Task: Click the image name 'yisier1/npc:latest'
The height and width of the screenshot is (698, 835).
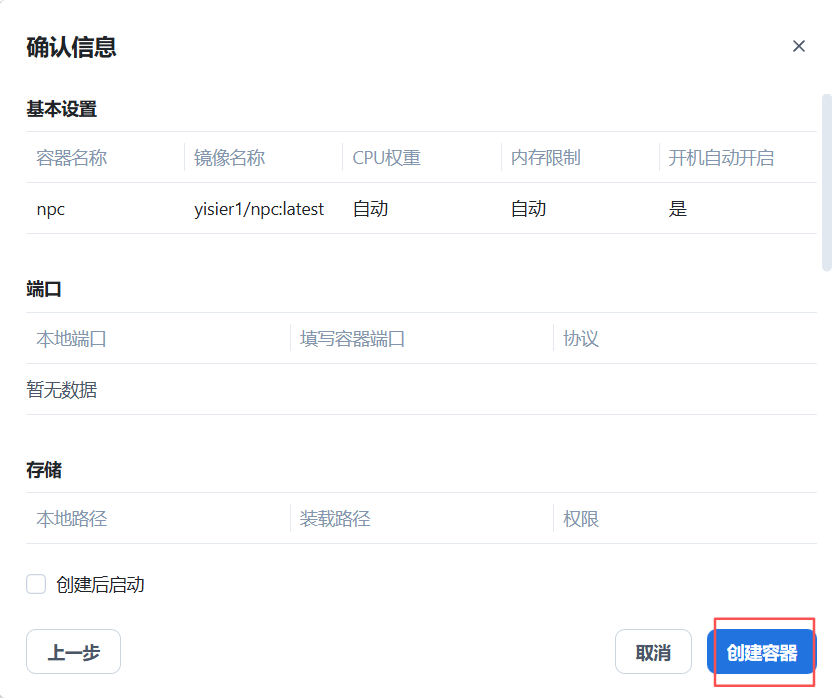Action: [x=259, y=209]
